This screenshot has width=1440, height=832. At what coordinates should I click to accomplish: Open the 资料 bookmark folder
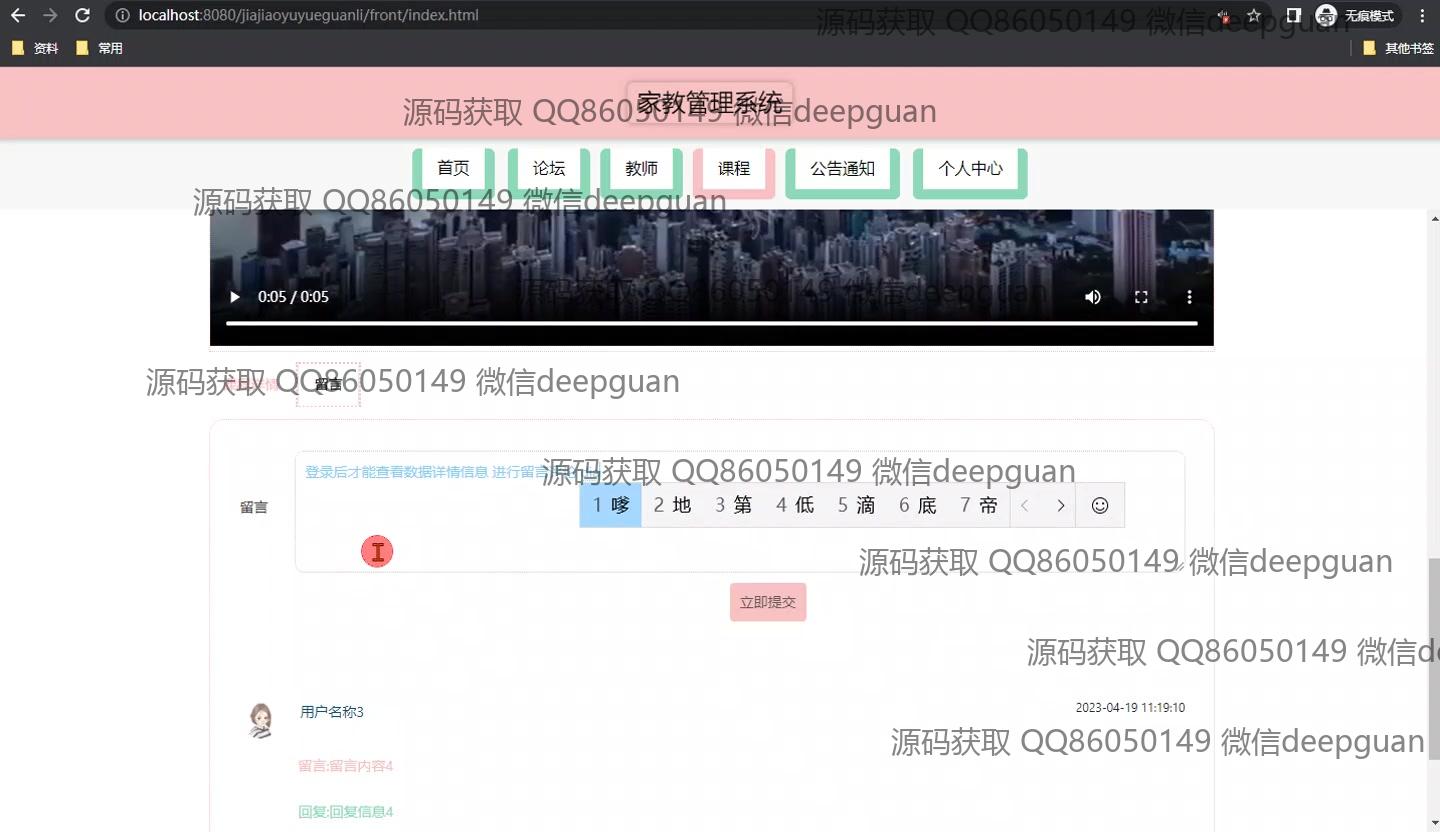point(35,47)
